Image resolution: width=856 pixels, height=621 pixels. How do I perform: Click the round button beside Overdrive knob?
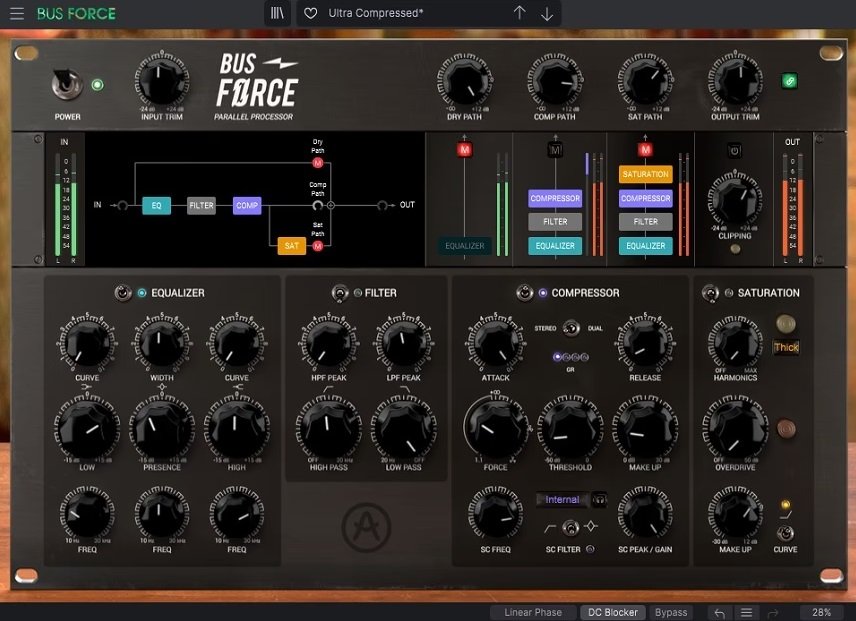click(786, 428)
